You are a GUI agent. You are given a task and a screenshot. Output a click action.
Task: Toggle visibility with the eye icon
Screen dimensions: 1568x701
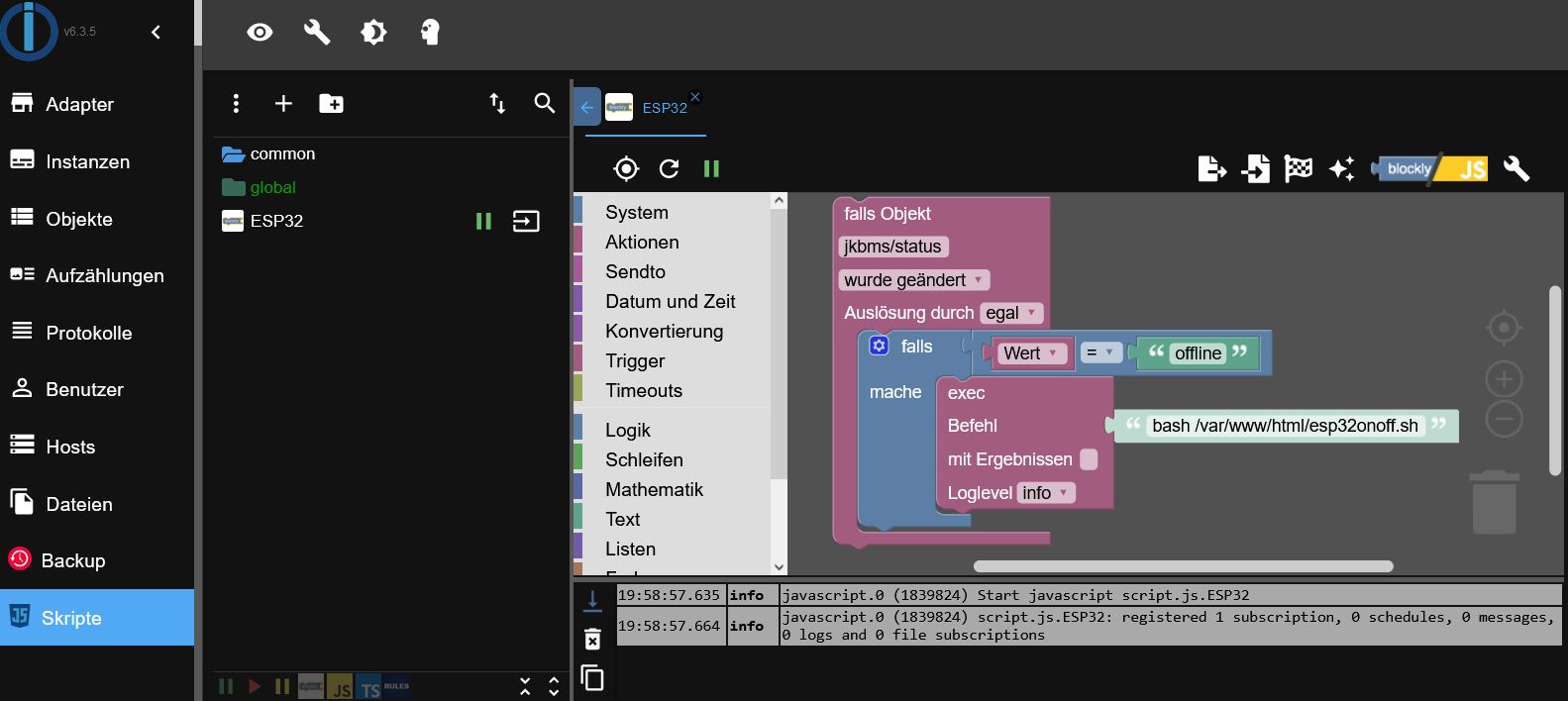[x=260, y=33]
